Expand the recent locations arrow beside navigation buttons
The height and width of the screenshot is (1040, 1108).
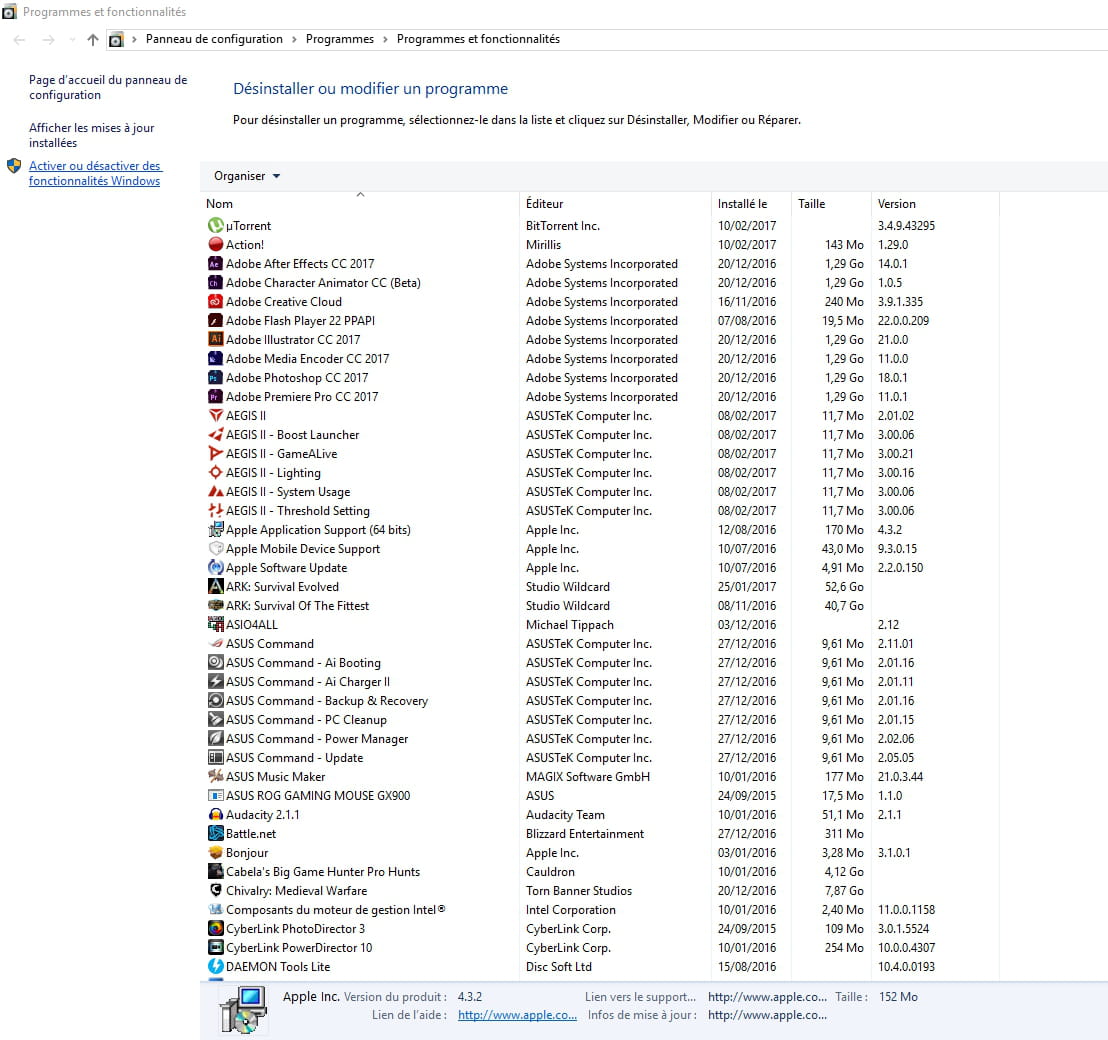(71, 40)
